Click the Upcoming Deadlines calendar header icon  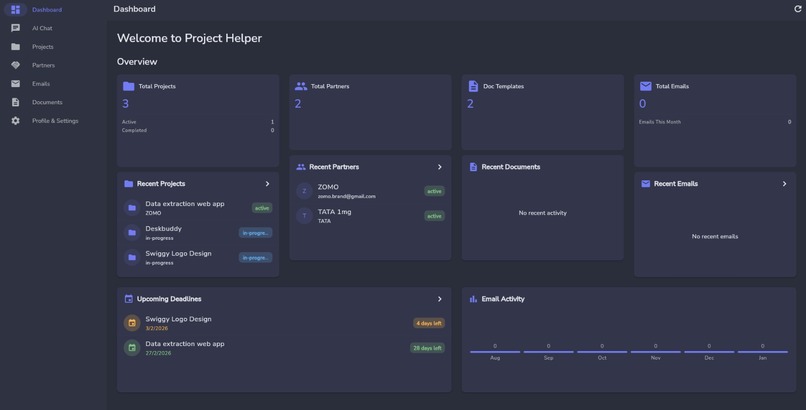coord(129,299)
